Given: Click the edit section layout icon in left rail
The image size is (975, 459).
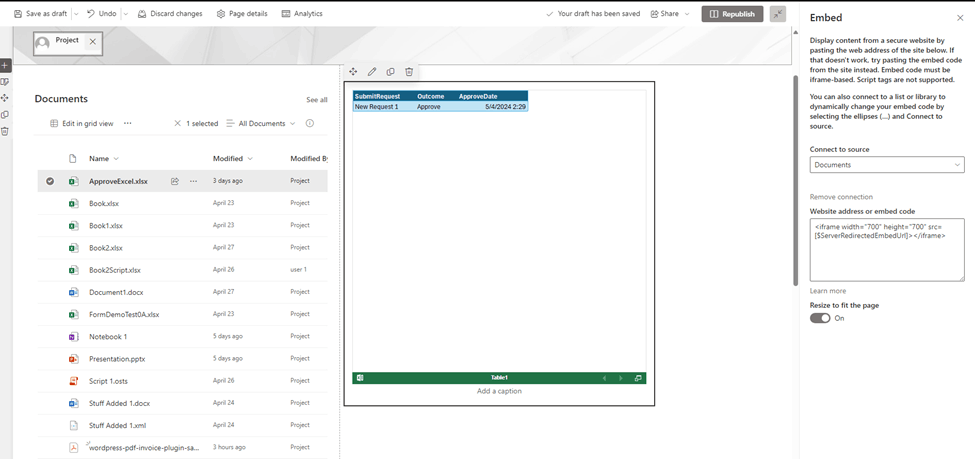Looking at the screenshot, I should pyautogui.click(x=5, y=81).
